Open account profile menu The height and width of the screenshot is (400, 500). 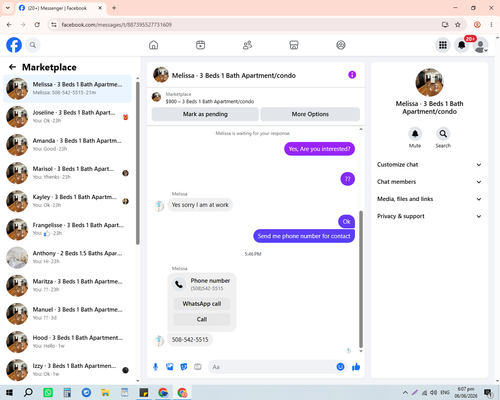coord(481,45)
